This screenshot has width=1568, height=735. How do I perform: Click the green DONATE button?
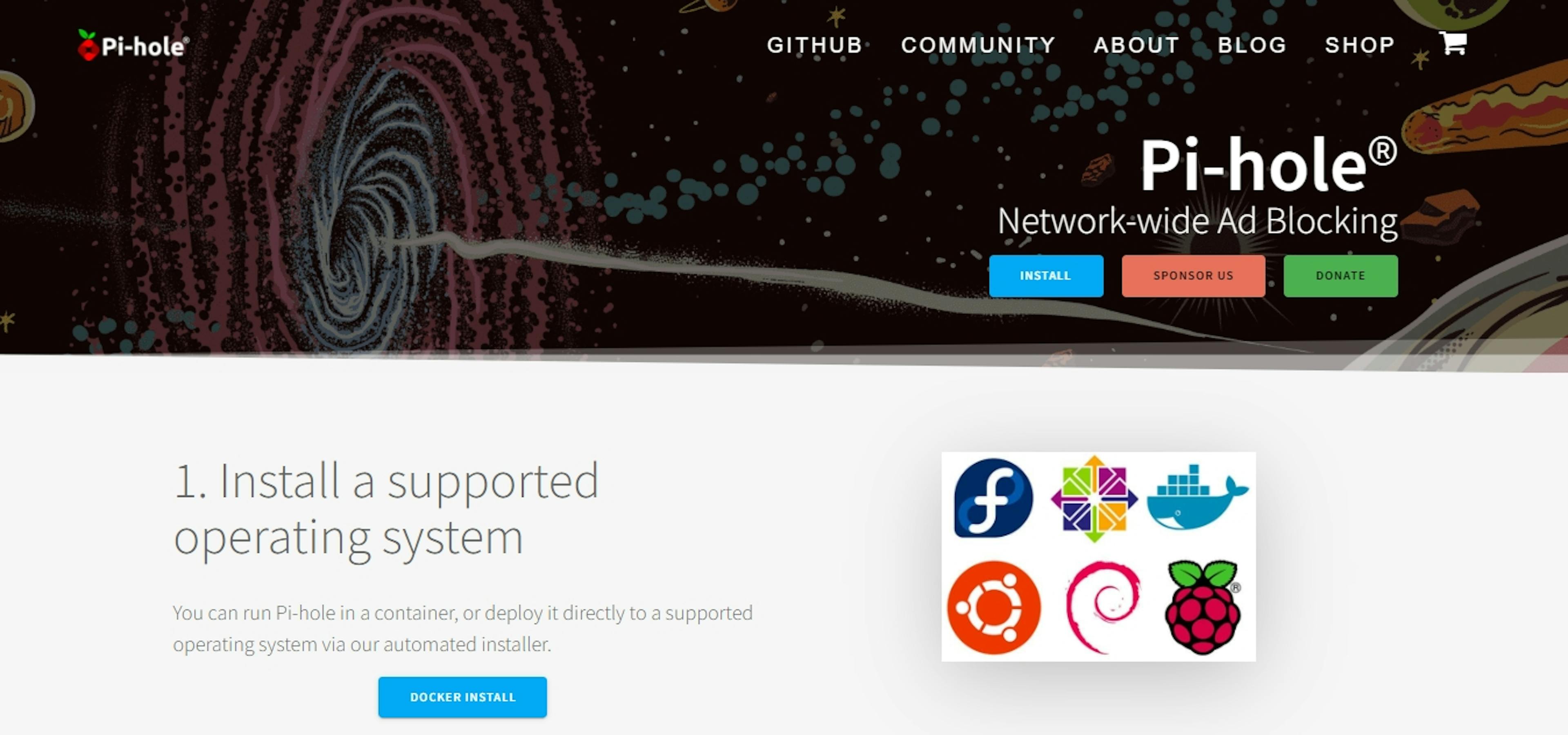(x=1340, y=276)
